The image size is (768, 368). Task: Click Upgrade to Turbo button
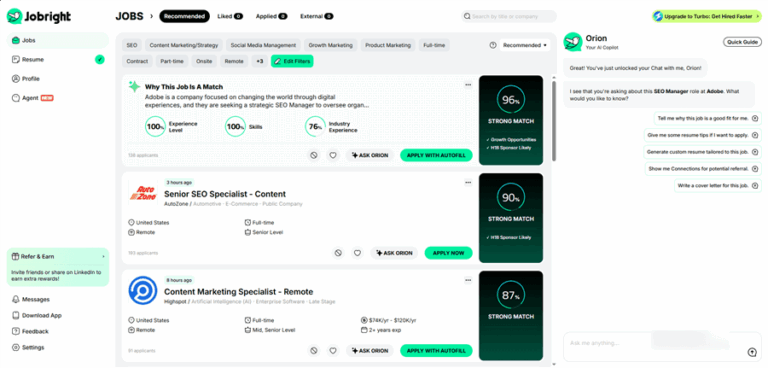[x=707, y=16]
